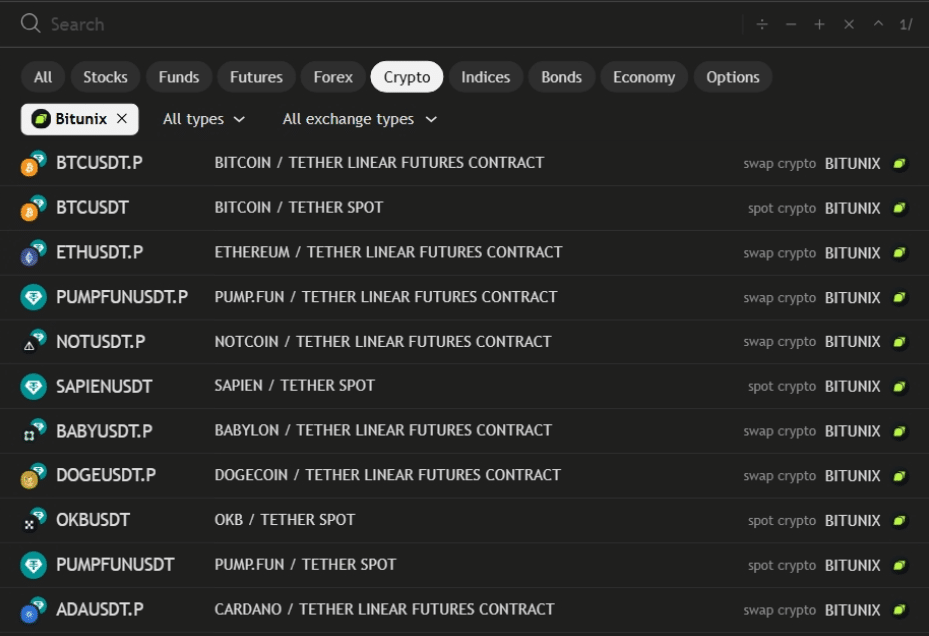Choose the ETHUSDT.P symbol
The height and width of the screenshot is (636, 929).
[464, 253]
